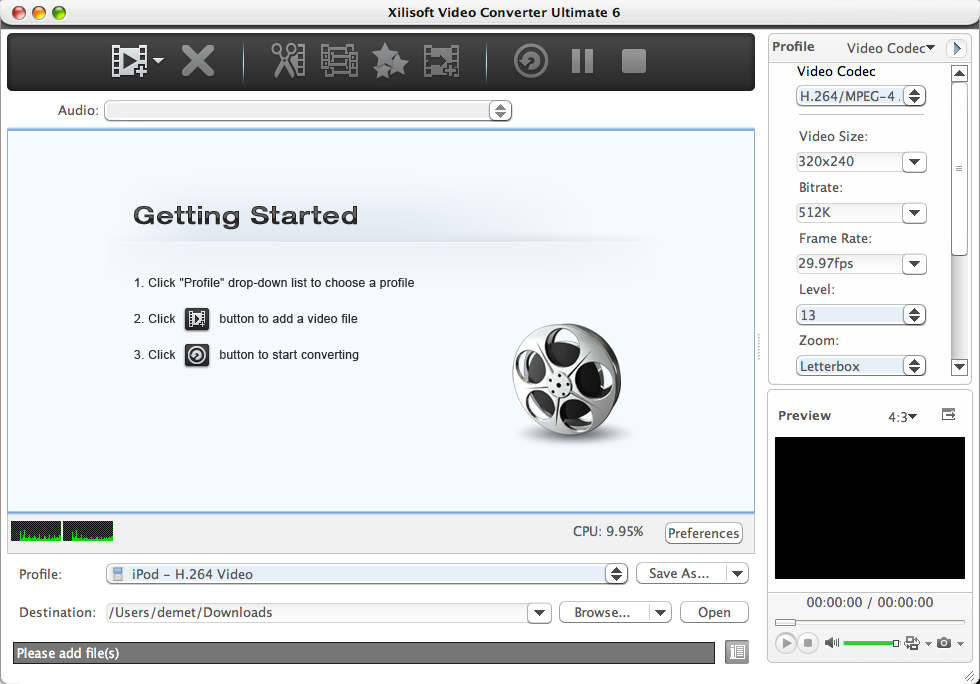Open the H.264/MPEG-4 video codec selector
The height and width of the screenshot is (684, 980).
(861, 96)
